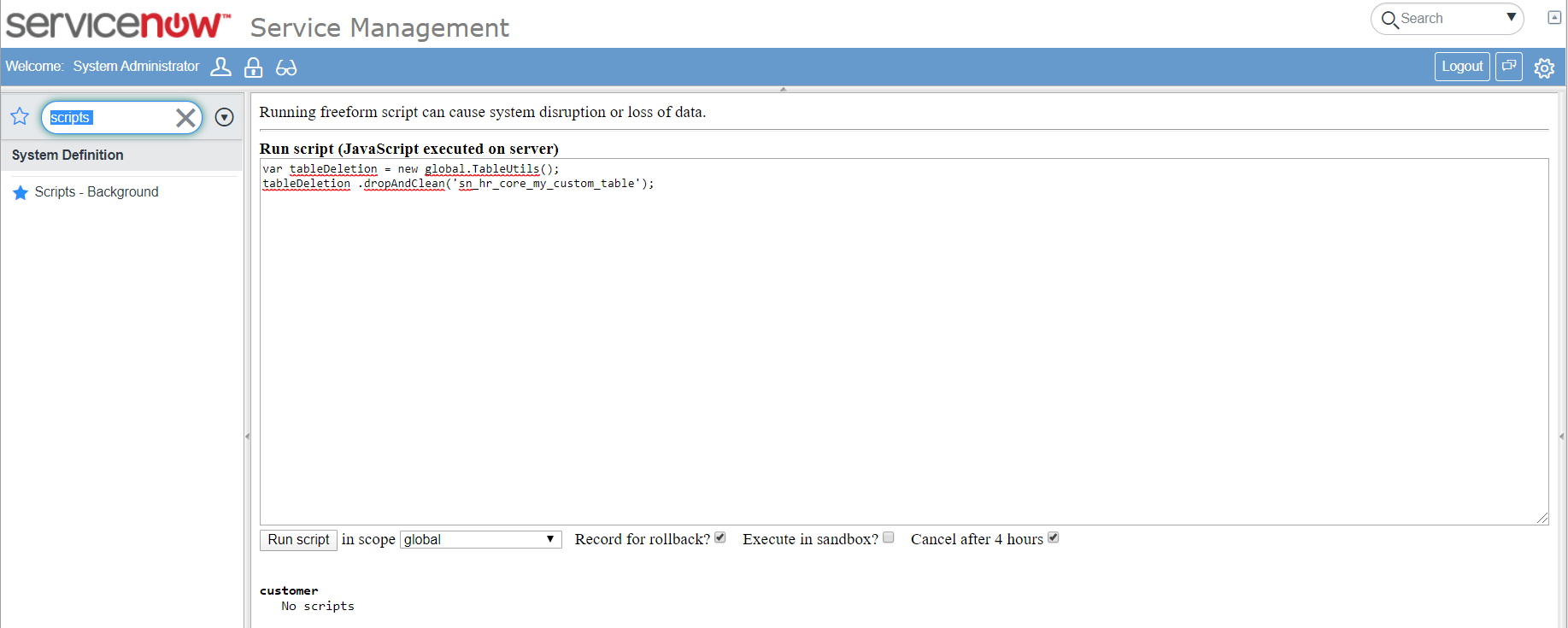Open the navigator options circle arrow
The height and width of the screenshot is (628, 1568).
tap(225, 117)
